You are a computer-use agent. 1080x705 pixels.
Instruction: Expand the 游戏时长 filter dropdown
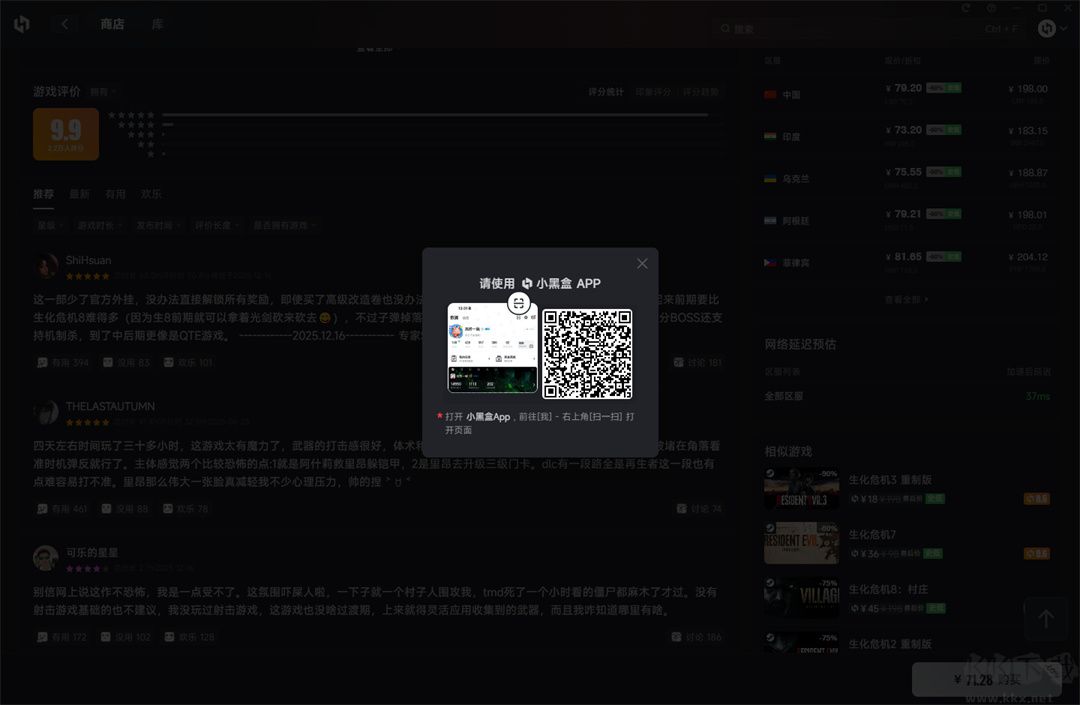tap(100, 225)
